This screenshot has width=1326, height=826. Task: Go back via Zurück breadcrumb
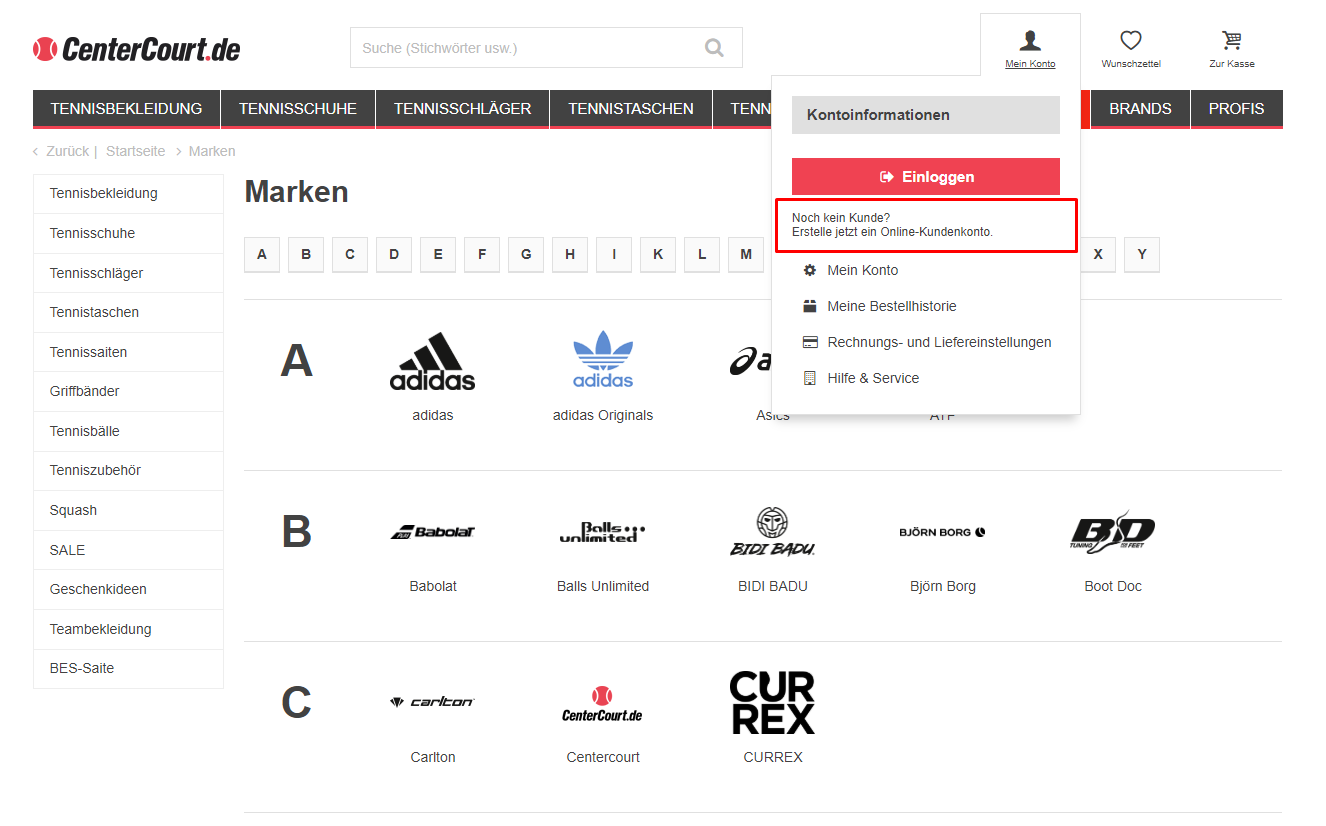coord(70,151)
